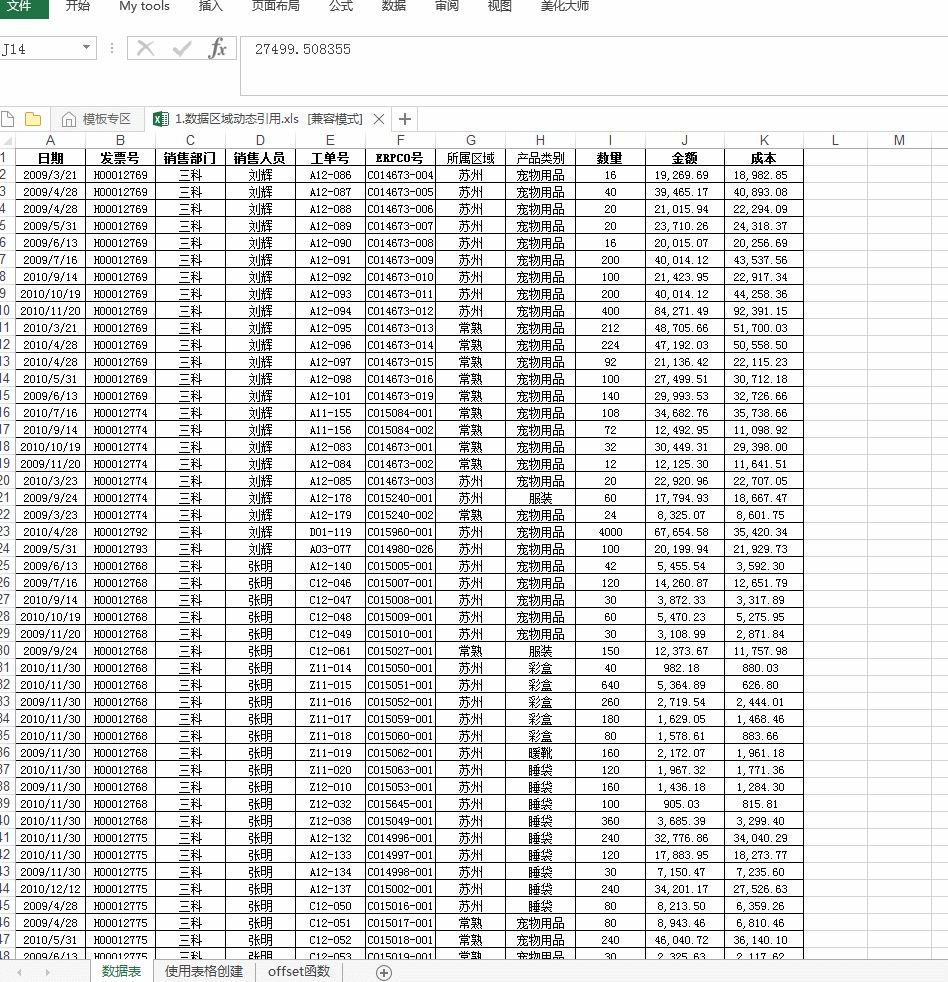Click the 成本 header cell
This screenshot has height=982, width=948.
[x=763, y=158]
